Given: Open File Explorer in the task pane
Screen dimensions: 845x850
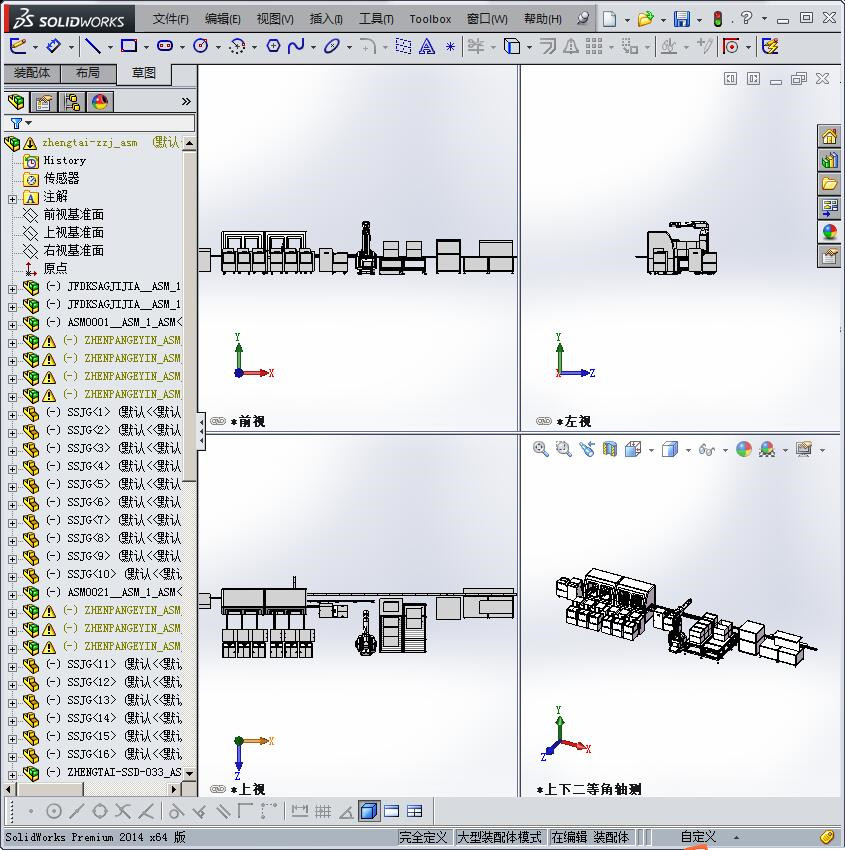Looking at the screenshot, I should [829, 184].
